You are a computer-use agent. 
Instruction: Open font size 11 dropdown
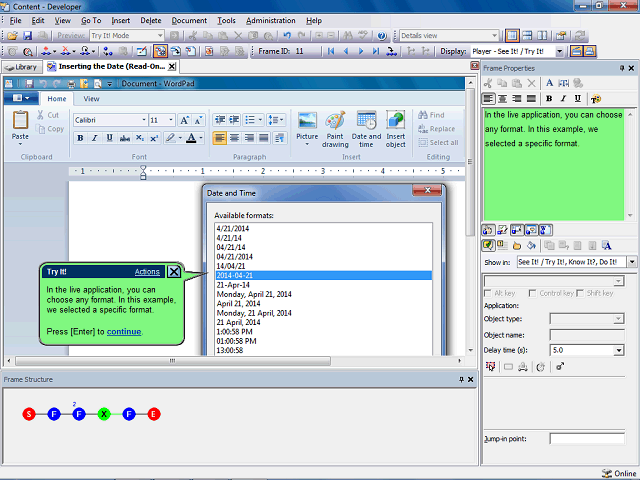point(171,120)
